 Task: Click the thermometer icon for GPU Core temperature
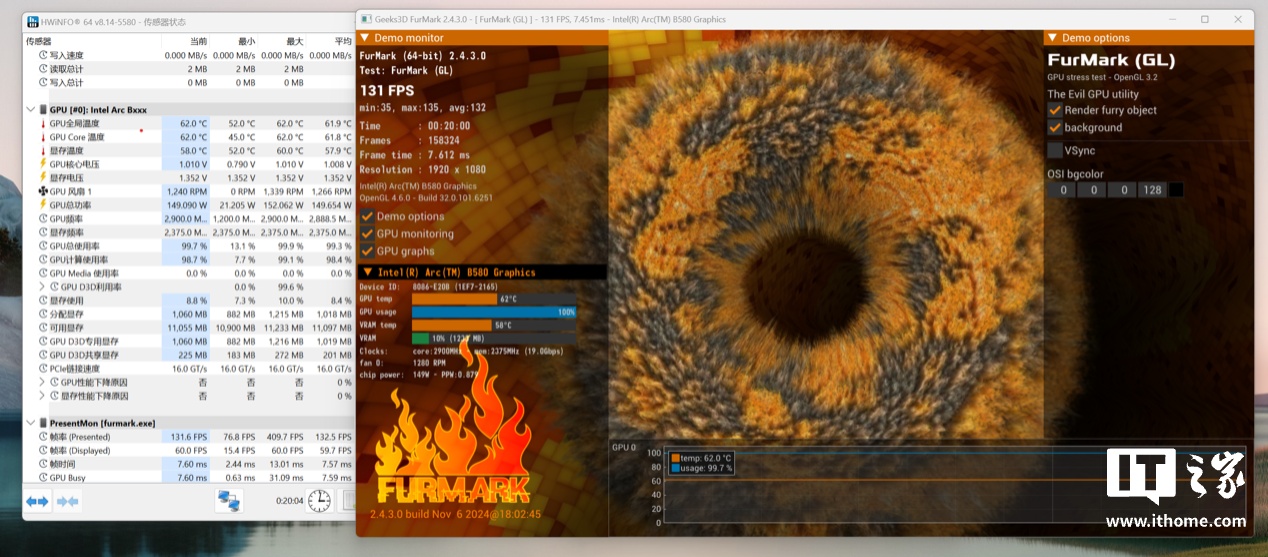[x=42, y=137]
